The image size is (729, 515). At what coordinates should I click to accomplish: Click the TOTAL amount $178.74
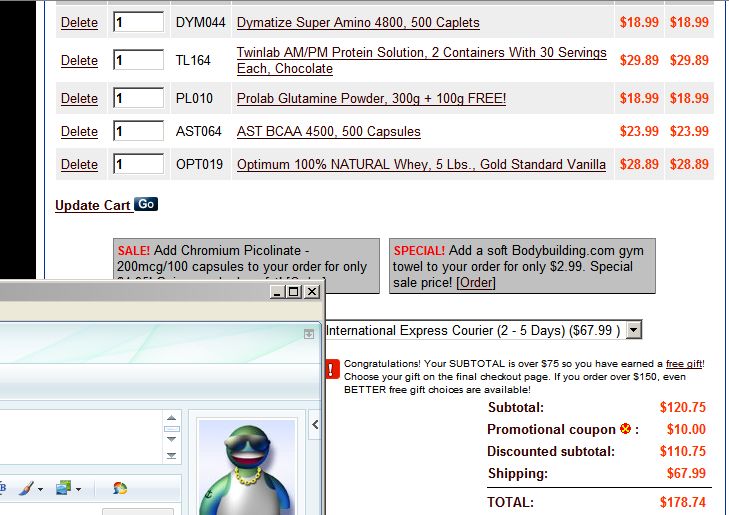tap(683, 502)
